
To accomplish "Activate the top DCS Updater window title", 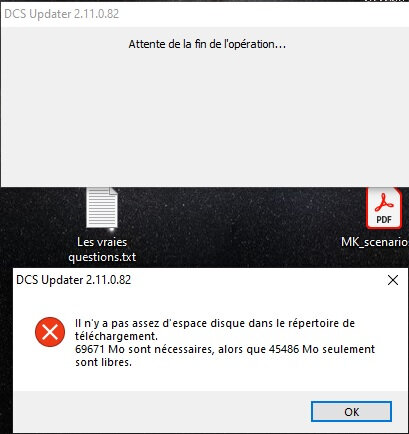I will tap(62, 14).
